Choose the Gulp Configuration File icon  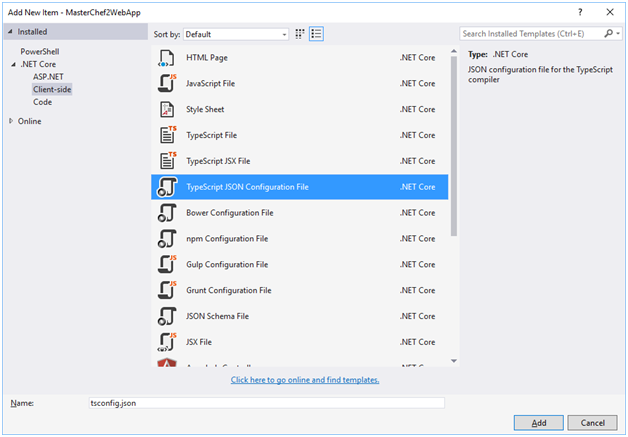click(x=167, y=264)
